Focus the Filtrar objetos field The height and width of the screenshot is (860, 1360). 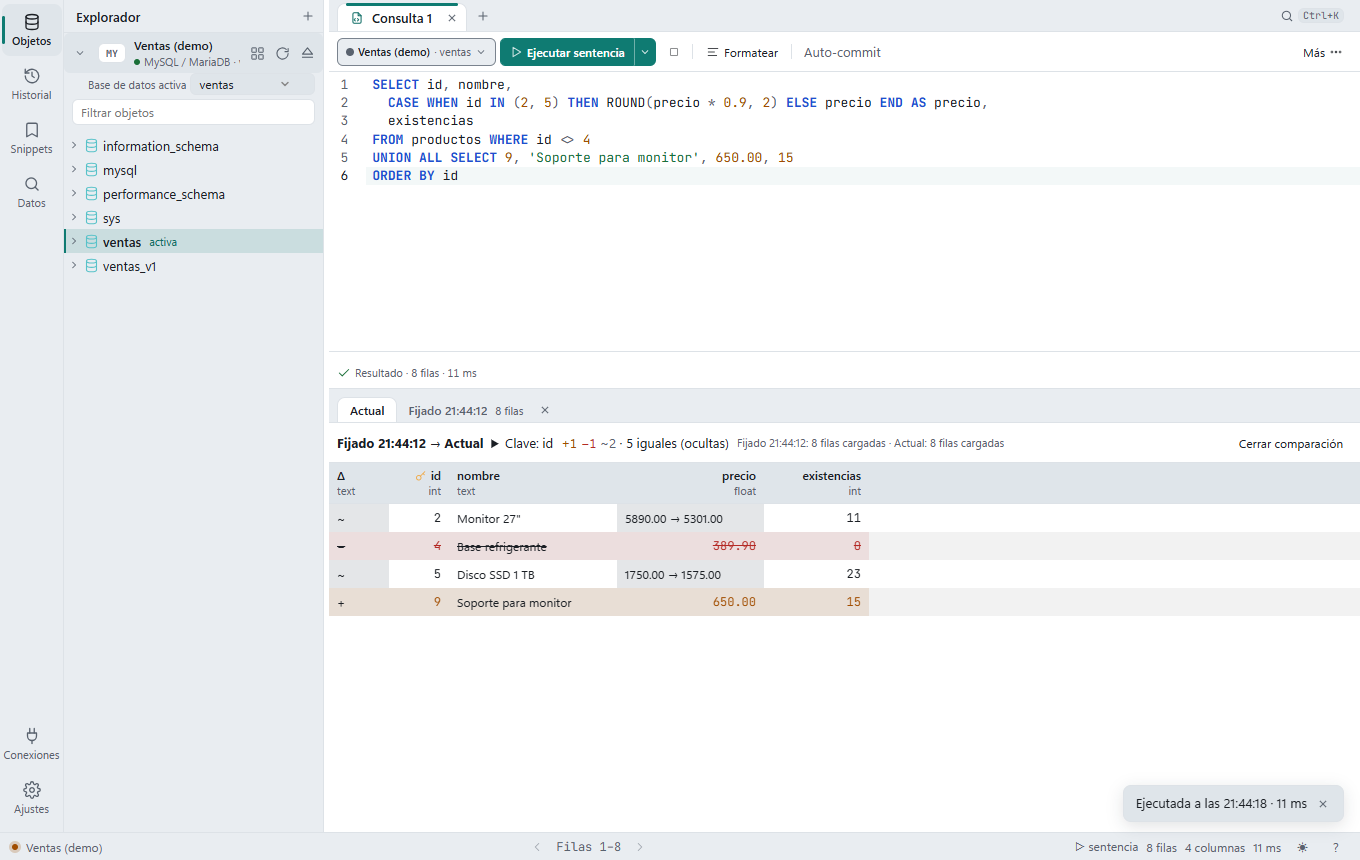(193, 113)
